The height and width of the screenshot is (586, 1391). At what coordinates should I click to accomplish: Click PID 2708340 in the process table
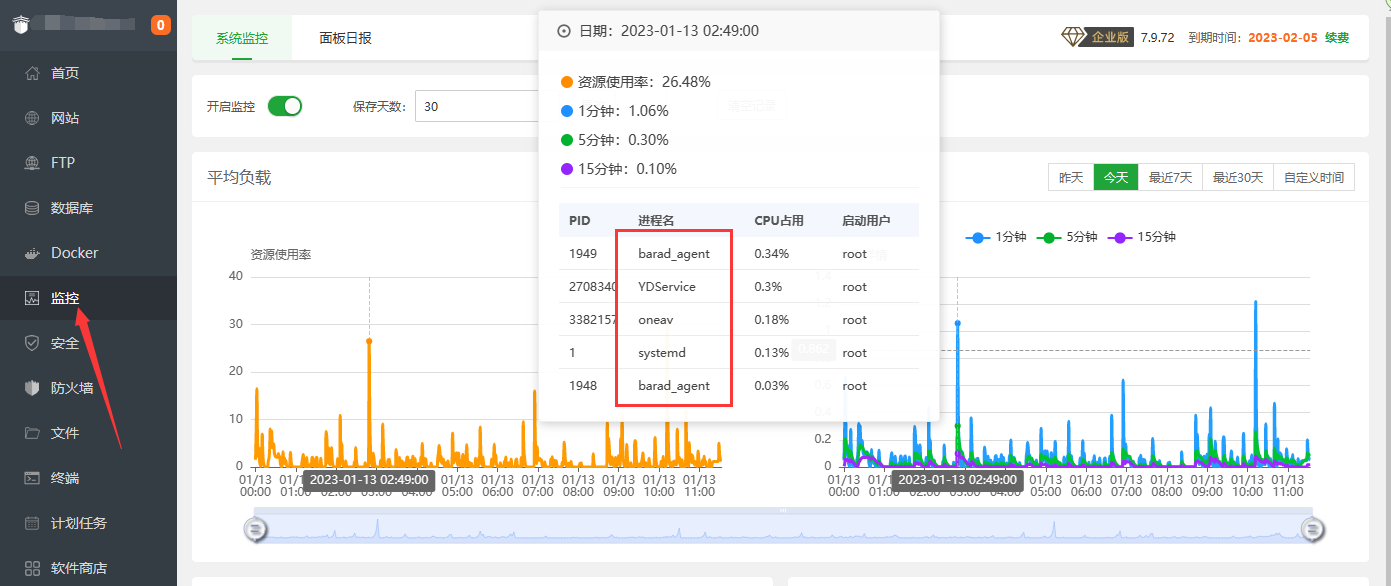click(592, 287)
